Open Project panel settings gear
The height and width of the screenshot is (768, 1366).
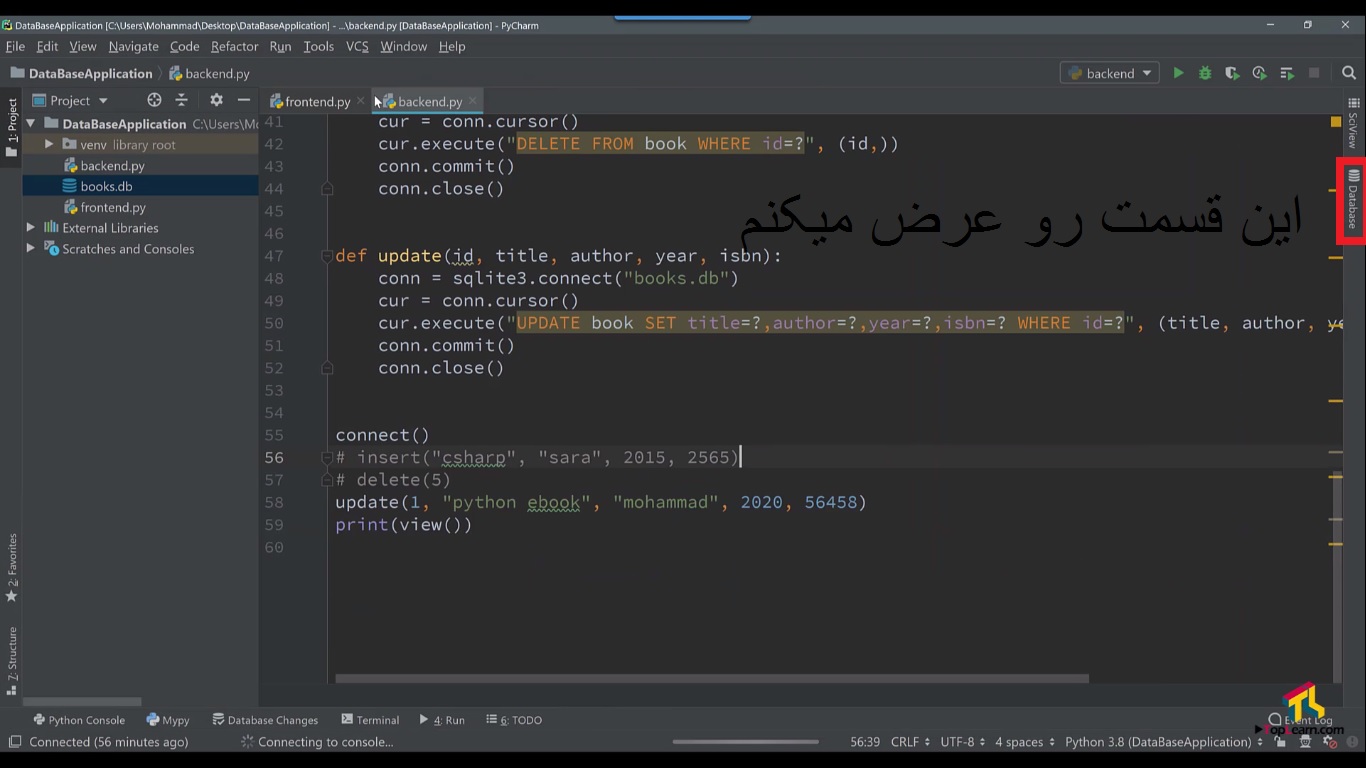[216, 100]
